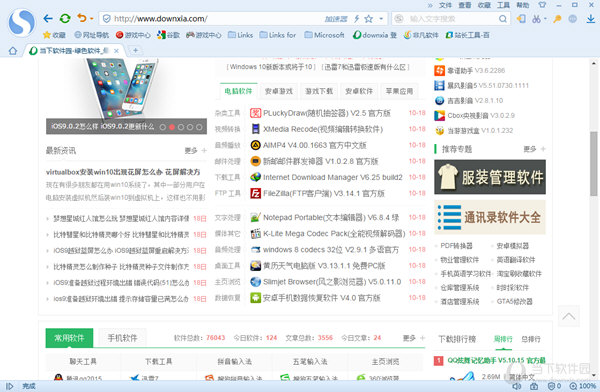Click the 服装管理软件 banner
This screenshot has height=392, width=600.
[x=490, y=177]
